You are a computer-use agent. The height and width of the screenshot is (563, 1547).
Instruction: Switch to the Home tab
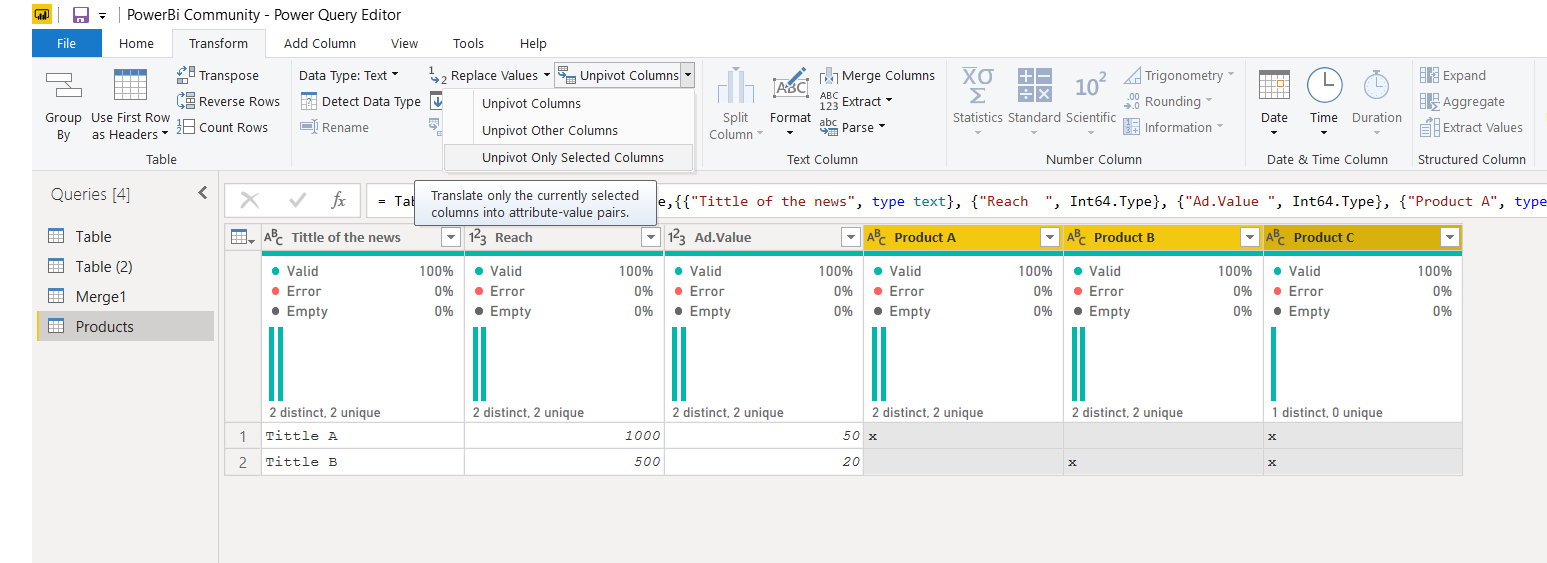136,43
